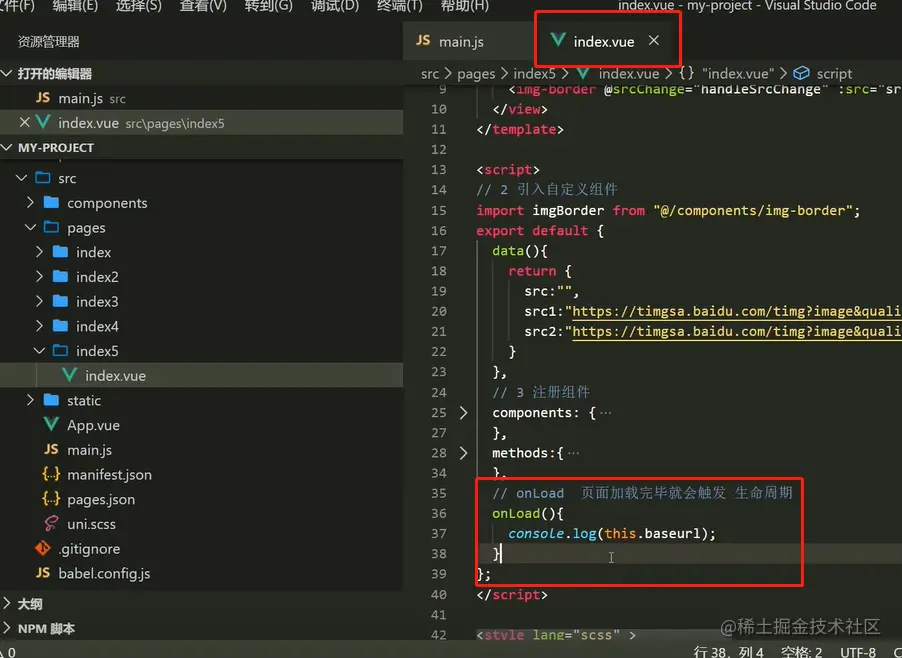The width and height of the screenshot is (902, 658).
Task: Click the Sass icon of uni.scss
Action: click(x=51, y=523)
